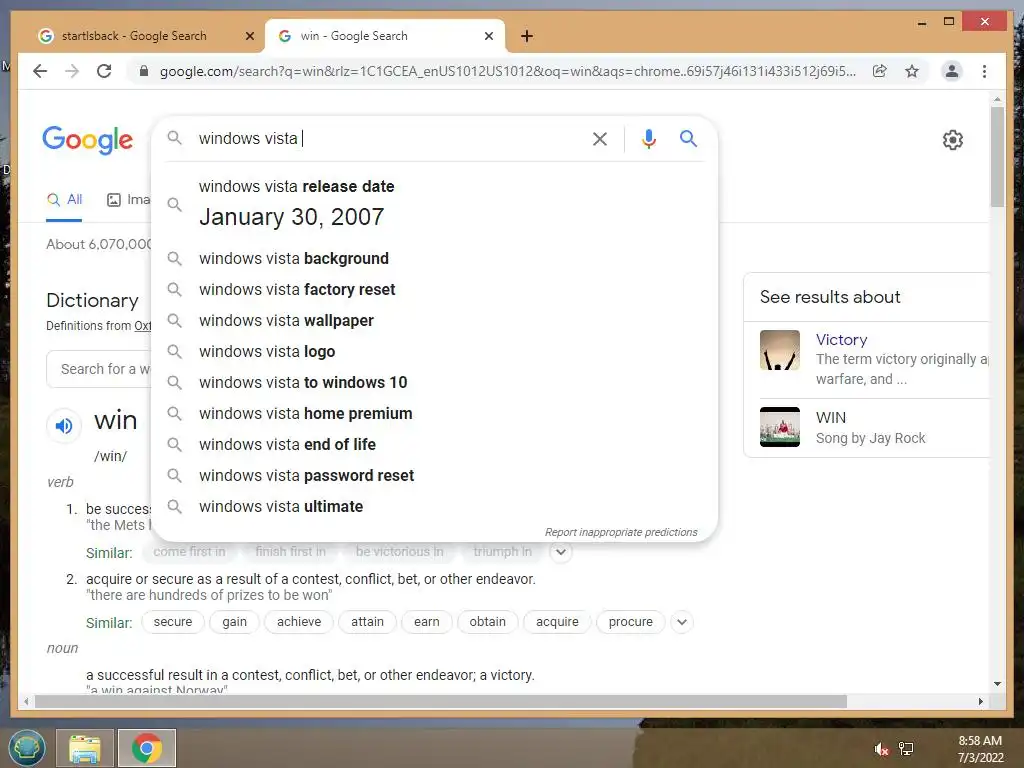This screenshot has height=768, width=1024.
Task: Click the muted volume tray icon
Action: pos(881,749)
